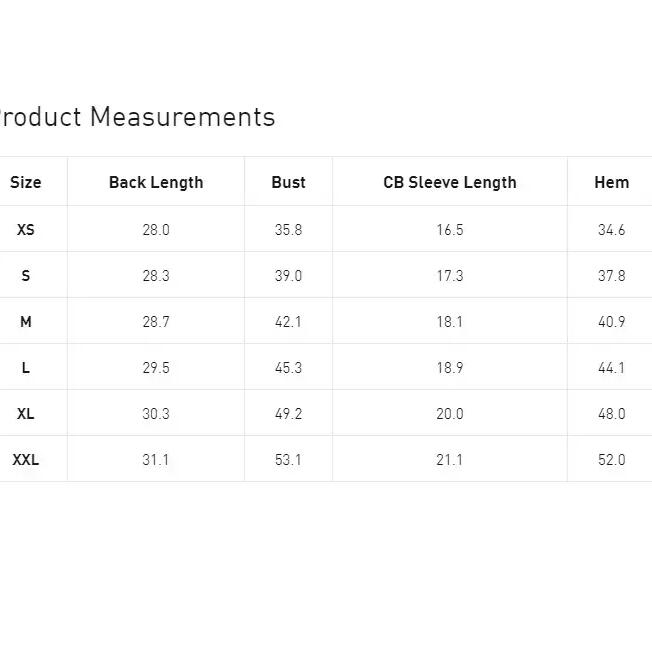This screenshot has width=652, height=652.
Task: Click the Product Measurements heading
Action: (135, 117)
